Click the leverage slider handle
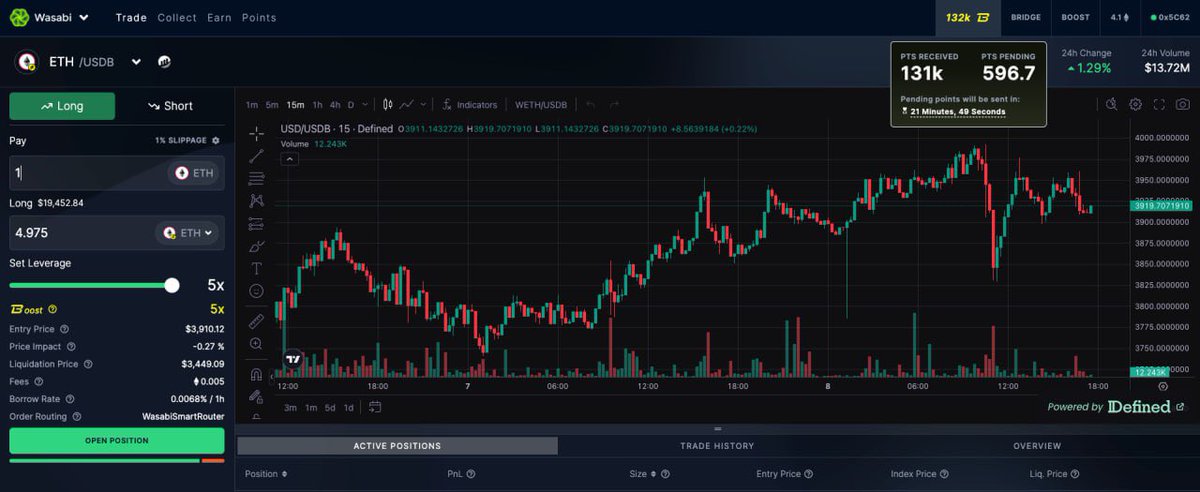The width and height of the screenshot is (1200, 492). coord(172,286)
